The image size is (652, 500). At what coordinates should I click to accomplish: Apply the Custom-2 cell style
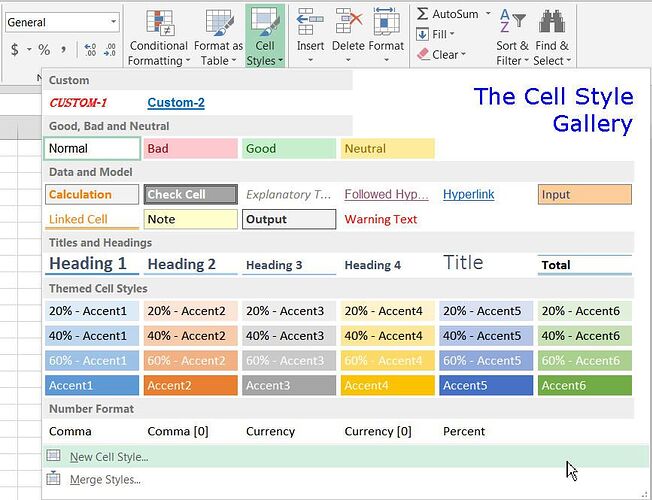click(176, 103)
